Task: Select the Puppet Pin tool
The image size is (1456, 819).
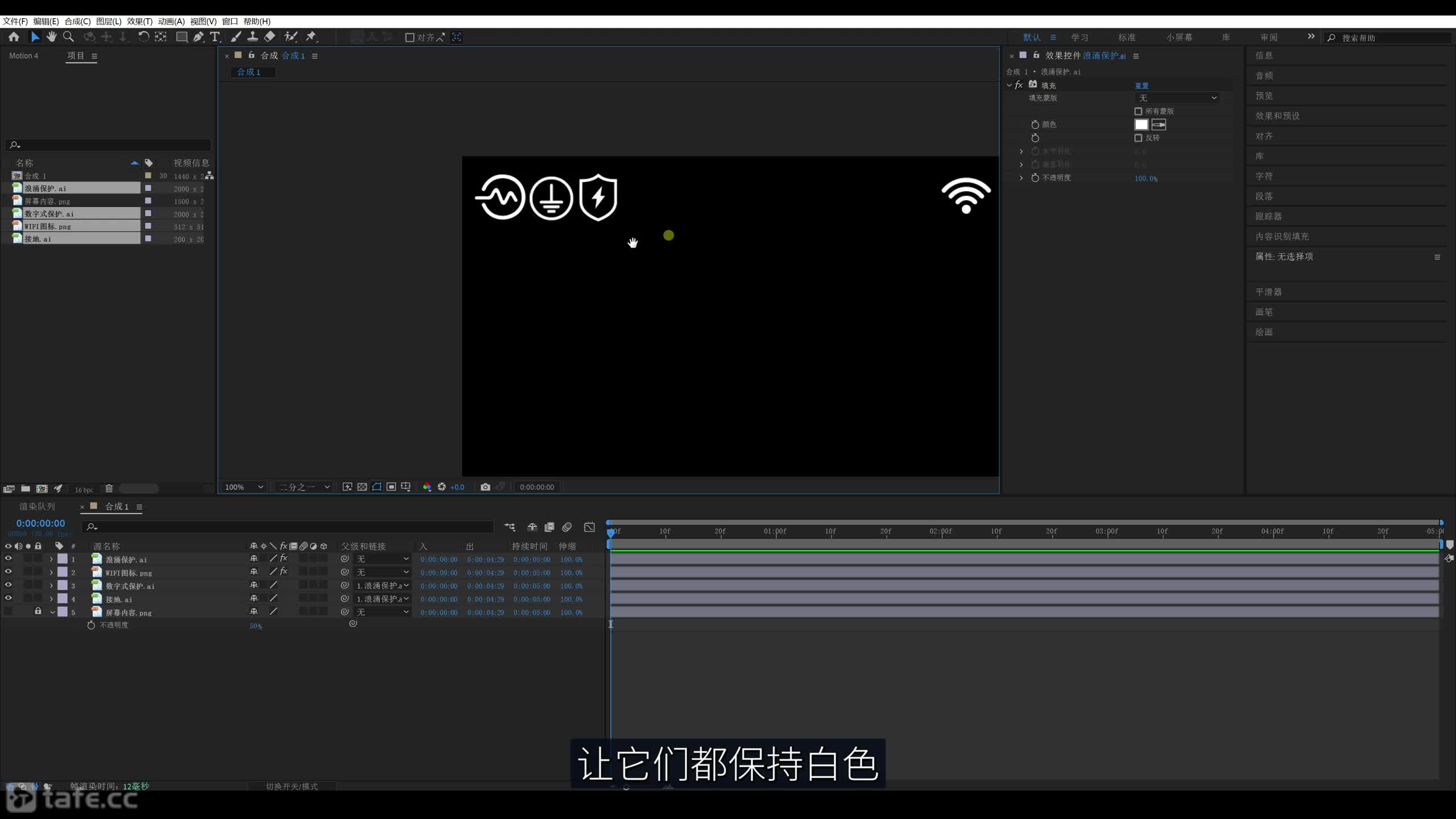Action: (311, 37)
